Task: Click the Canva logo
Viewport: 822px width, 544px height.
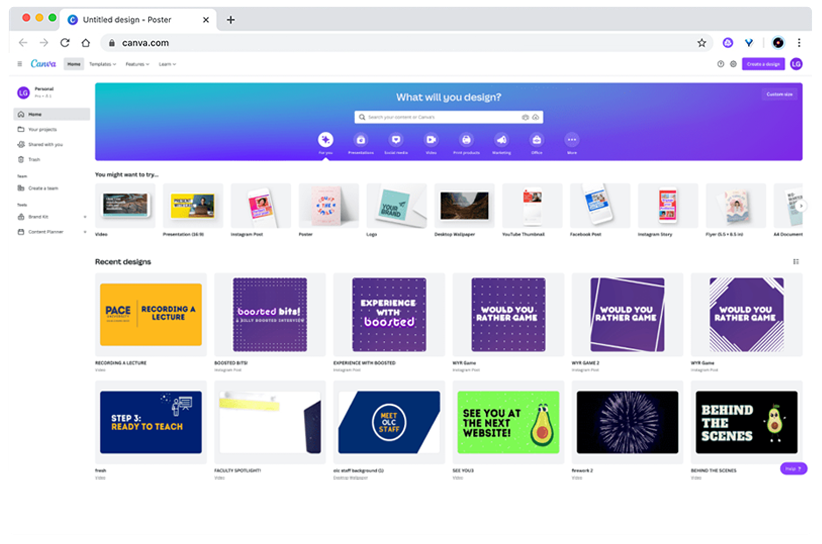Action: pyautogui.click(x=43, y=63)
